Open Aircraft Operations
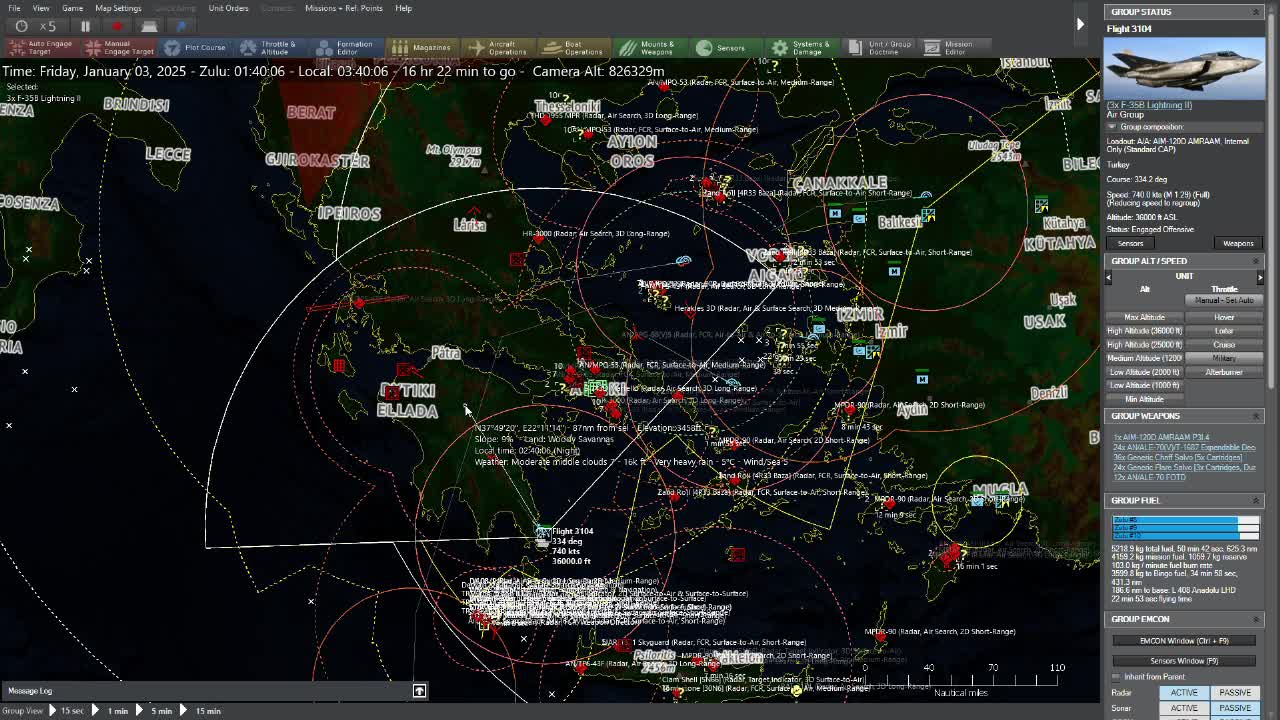The image size is (1280, 720). tap(497, 47)
